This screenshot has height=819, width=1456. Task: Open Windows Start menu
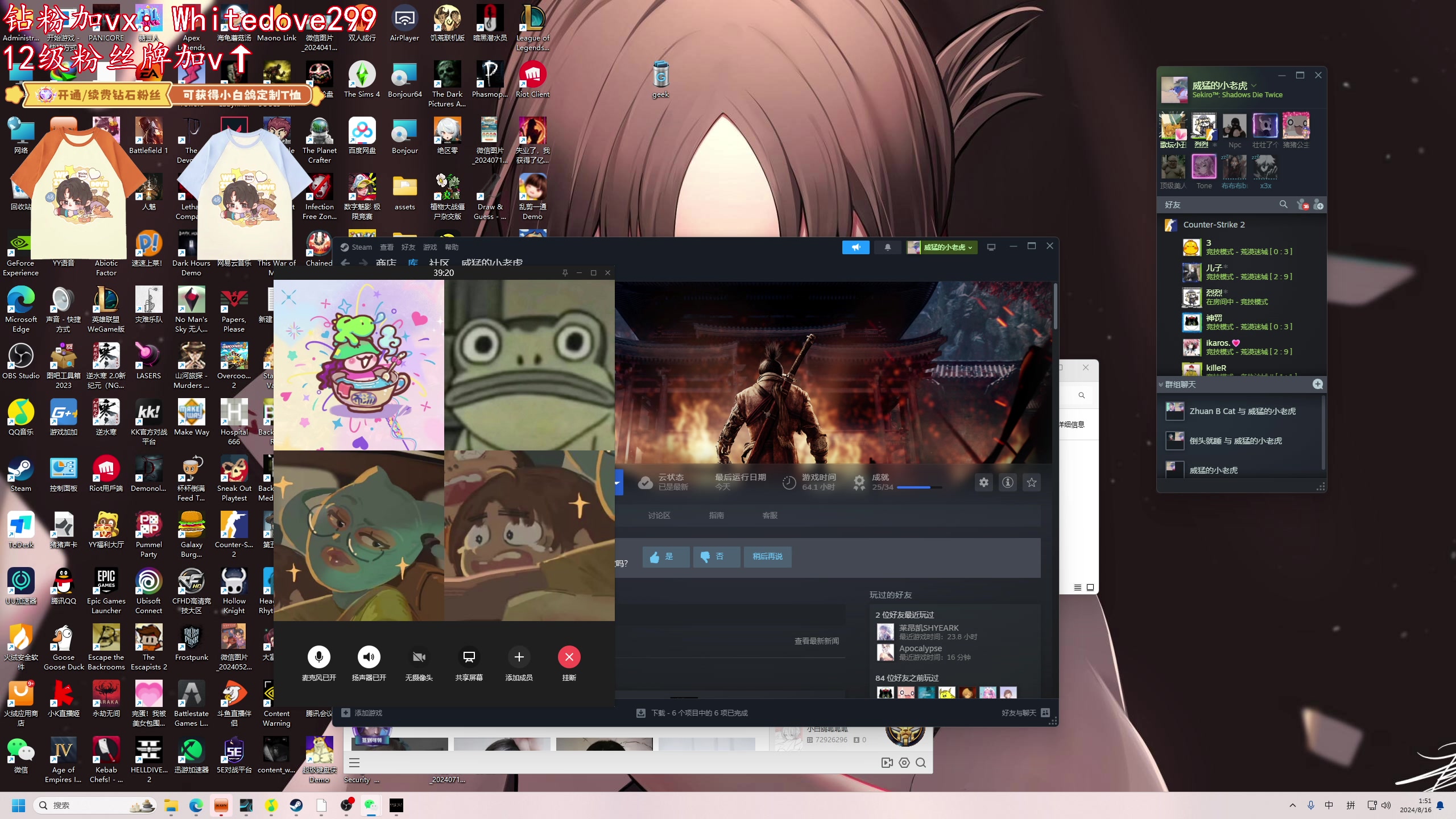[x=19, y=805]
